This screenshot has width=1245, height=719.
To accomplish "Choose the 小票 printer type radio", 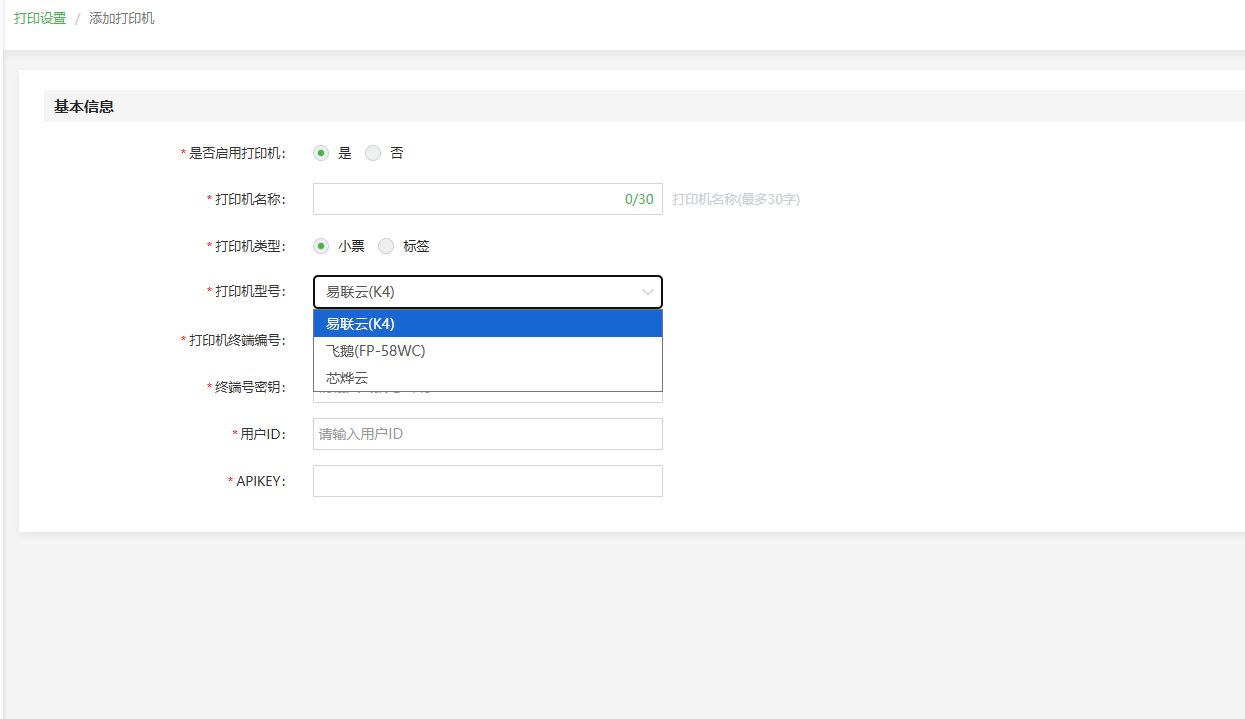I will (321, 246).
